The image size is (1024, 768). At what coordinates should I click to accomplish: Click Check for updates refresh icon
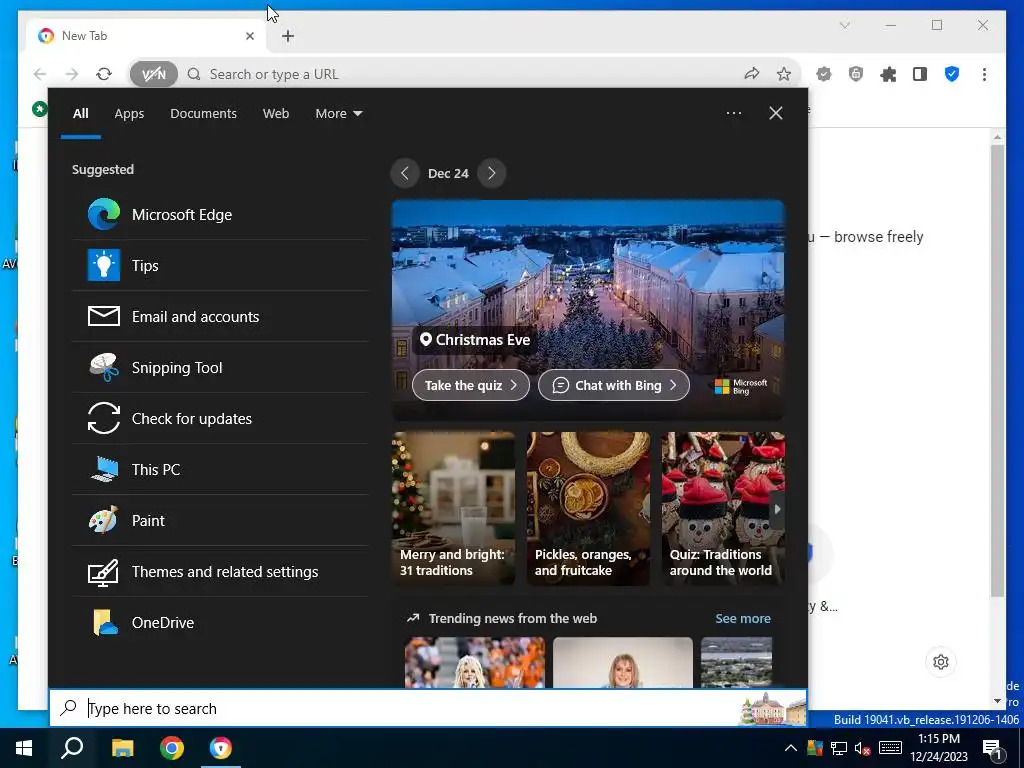point(104,419)
